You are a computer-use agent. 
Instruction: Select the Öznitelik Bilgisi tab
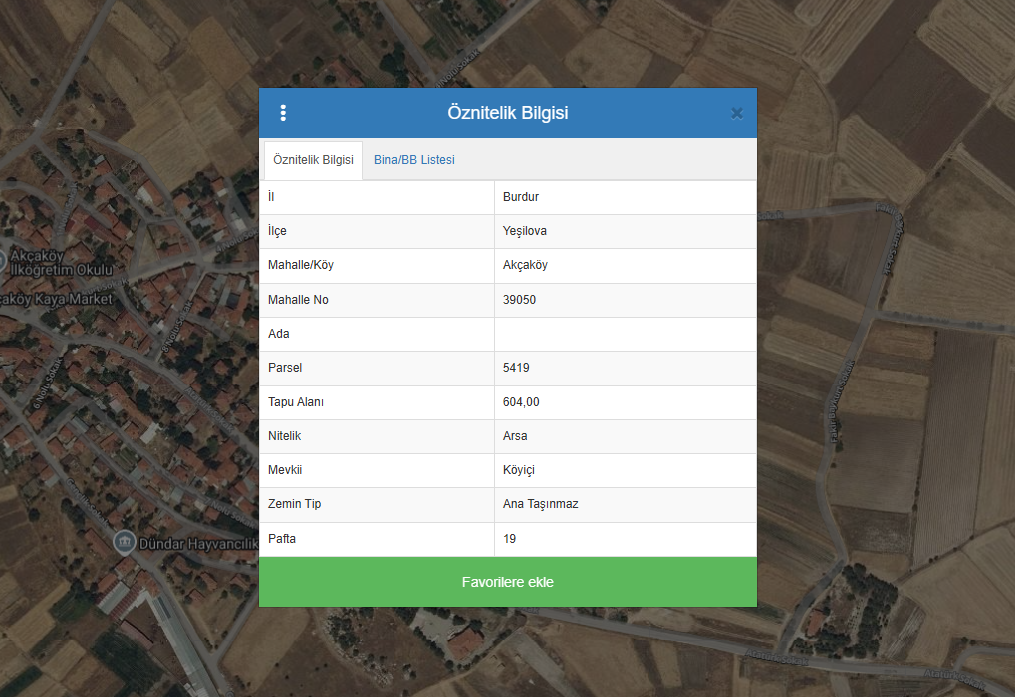(x=313, y=160)
